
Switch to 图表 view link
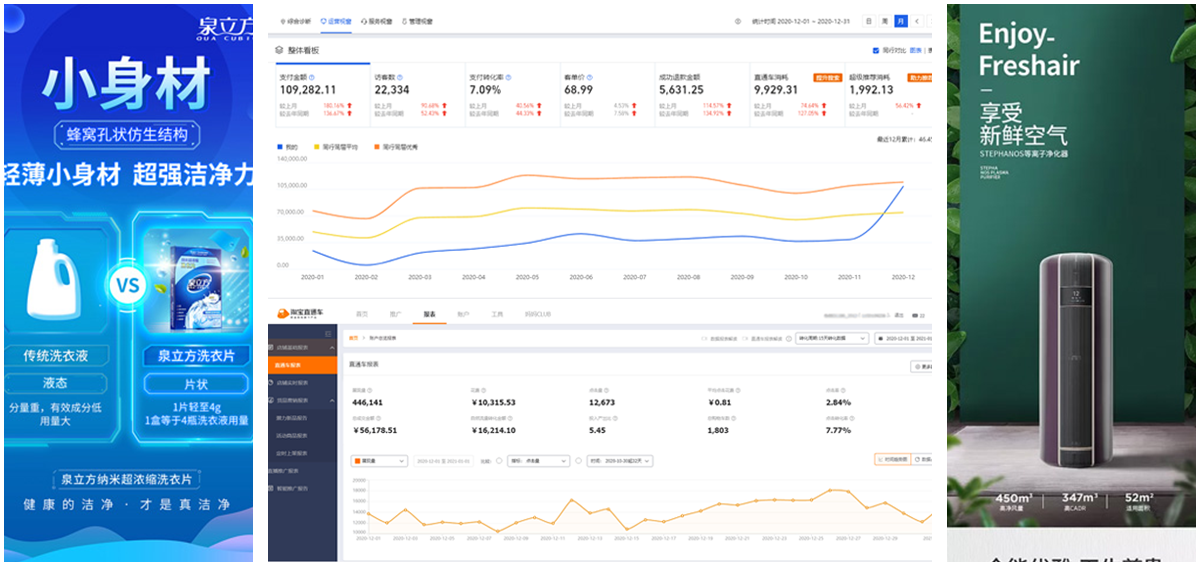(x=915, y=50)
